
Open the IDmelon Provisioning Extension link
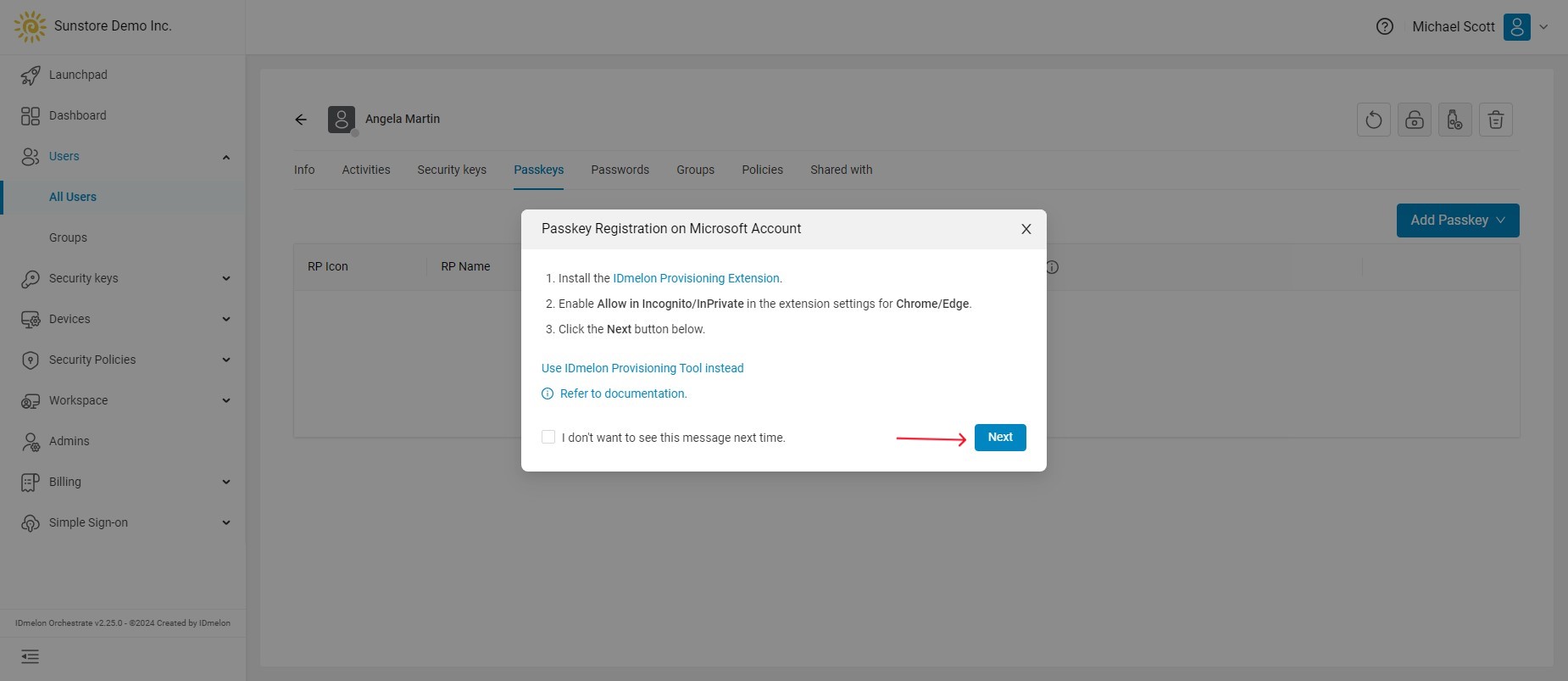(698, 278)
